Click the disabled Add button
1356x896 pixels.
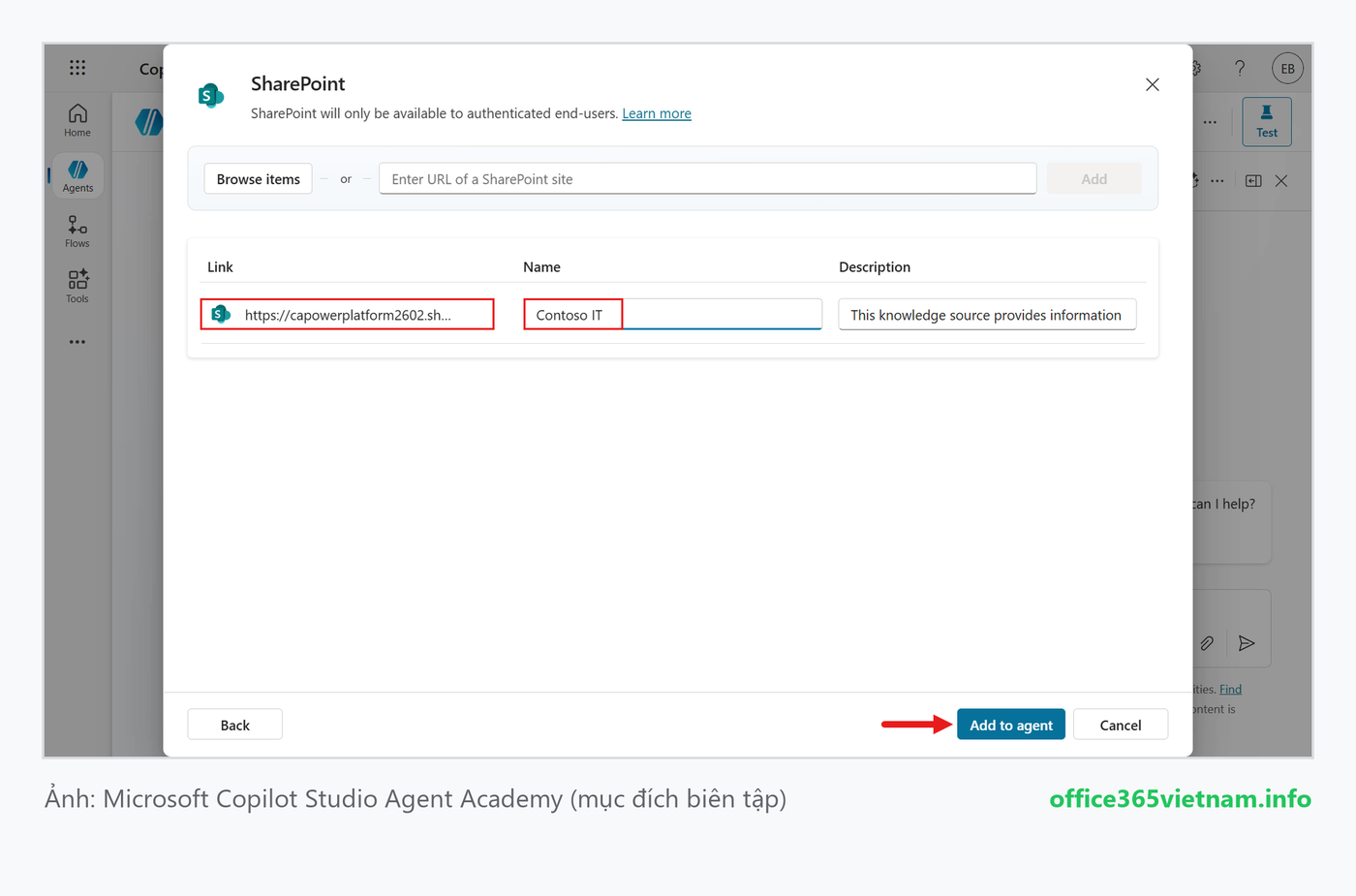tap(1094, 179)
